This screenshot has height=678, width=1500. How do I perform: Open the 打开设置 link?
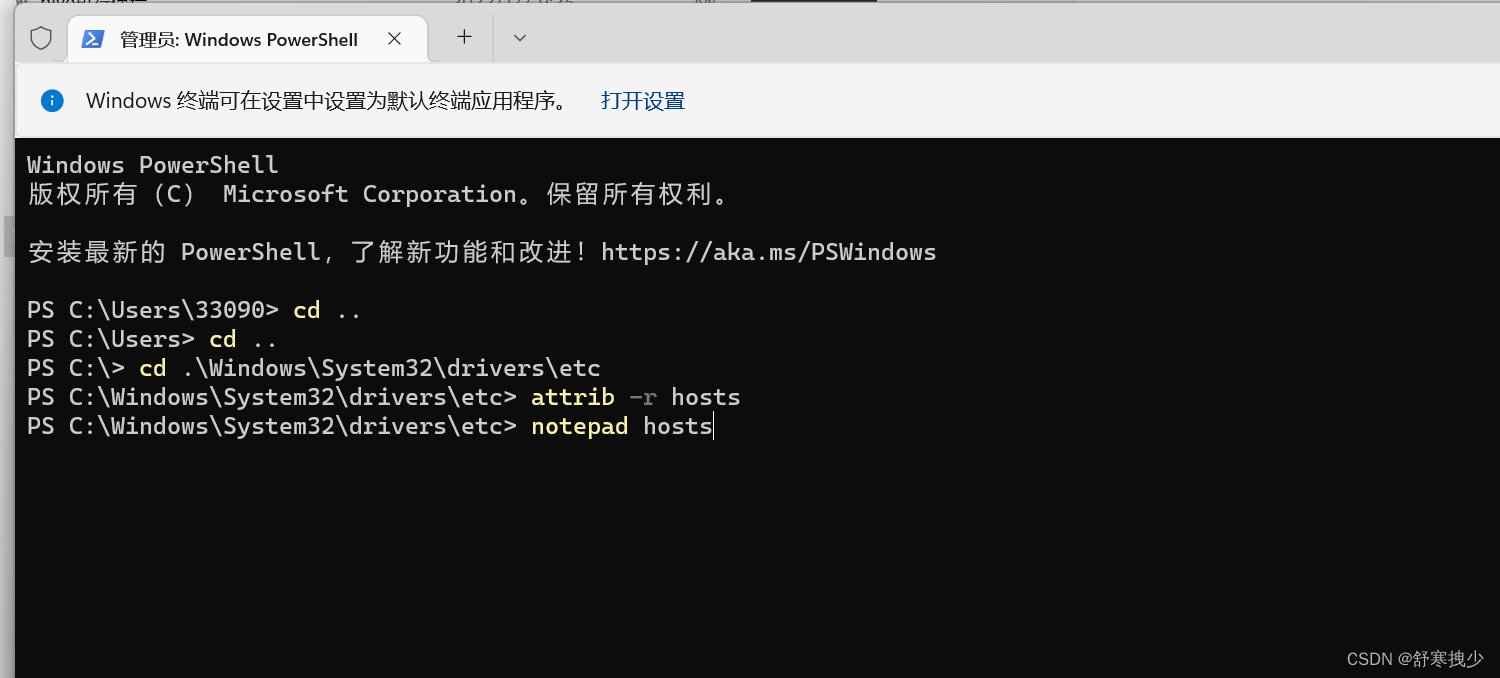[643, 101]
